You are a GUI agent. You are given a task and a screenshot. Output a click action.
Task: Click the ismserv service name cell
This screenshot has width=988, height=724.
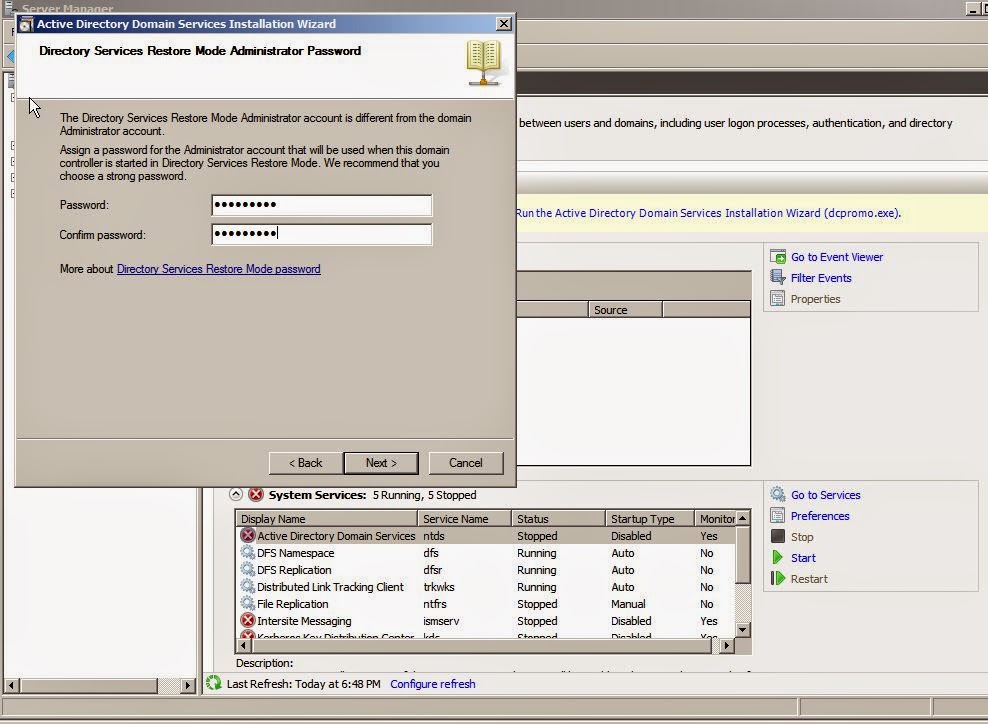click(441, 621)
